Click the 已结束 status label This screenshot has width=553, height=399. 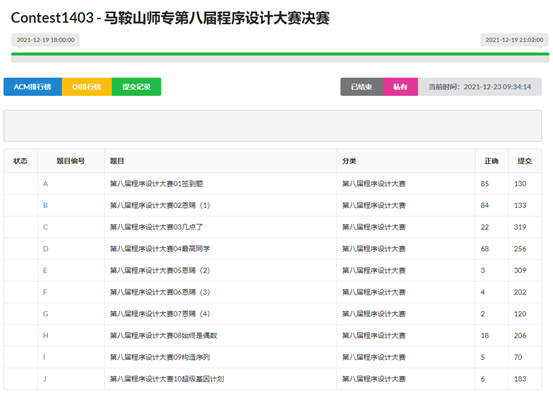[x=361, y=87]
